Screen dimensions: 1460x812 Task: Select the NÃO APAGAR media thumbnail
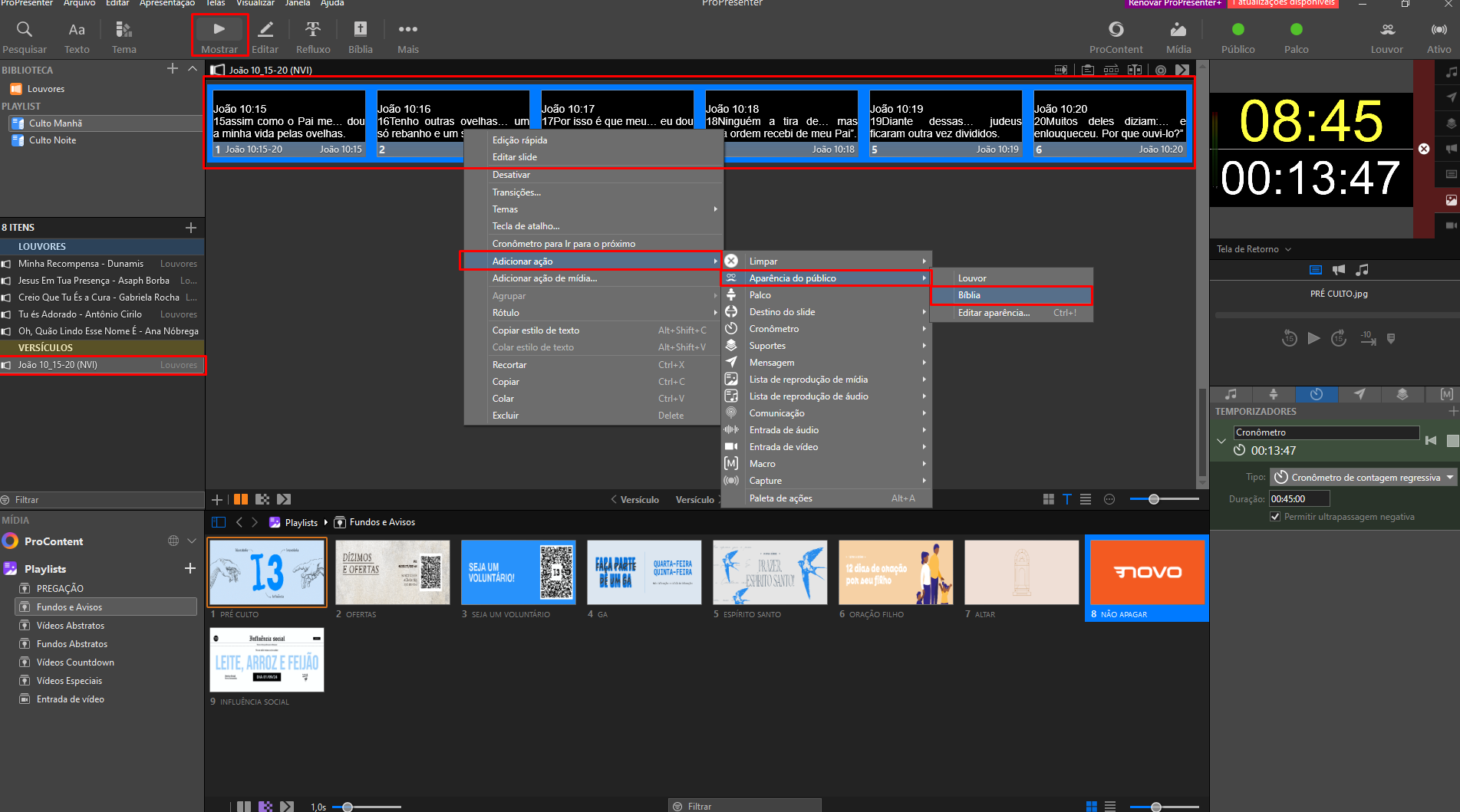1147,578
